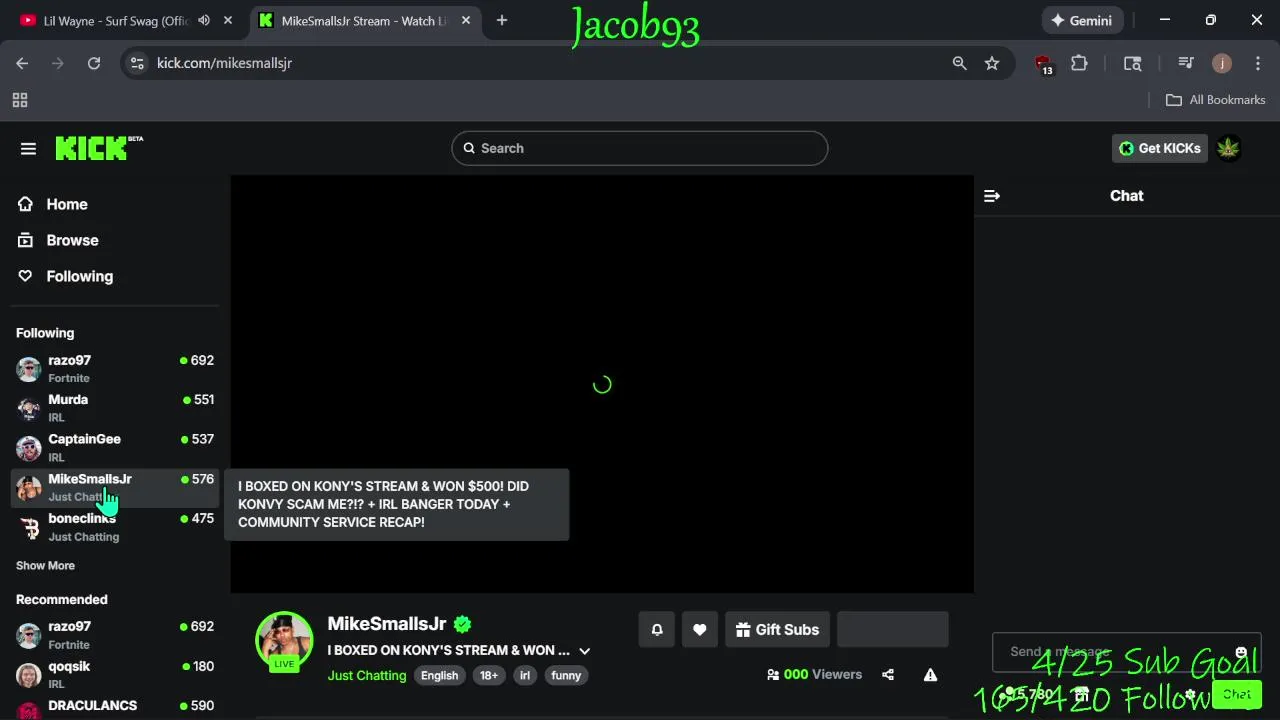1280x720 pixels.
Task: Click the stream video player area
Action: point(602,384)
